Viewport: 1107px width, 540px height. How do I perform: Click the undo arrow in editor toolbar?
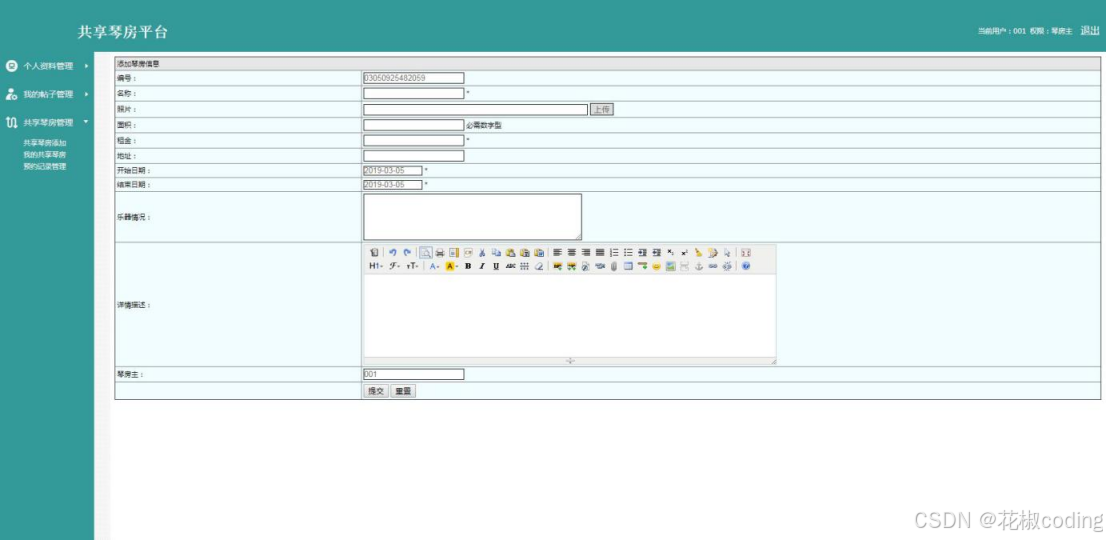[x=393, y=253]
